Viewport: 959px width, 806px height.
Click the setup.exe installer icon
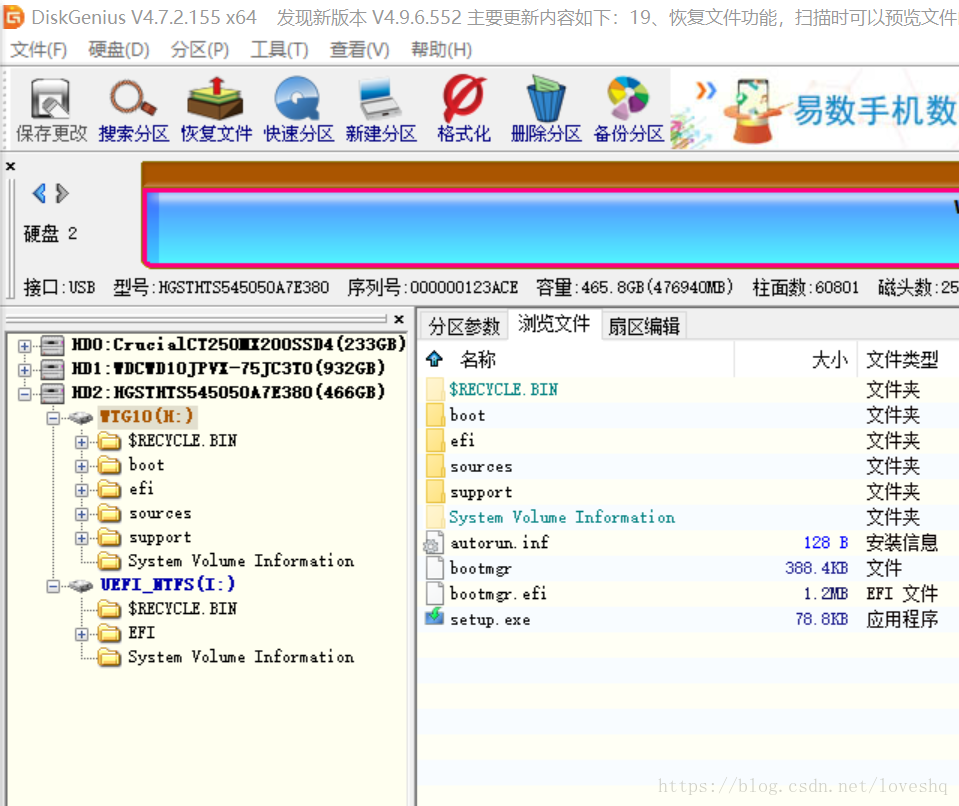434,616
